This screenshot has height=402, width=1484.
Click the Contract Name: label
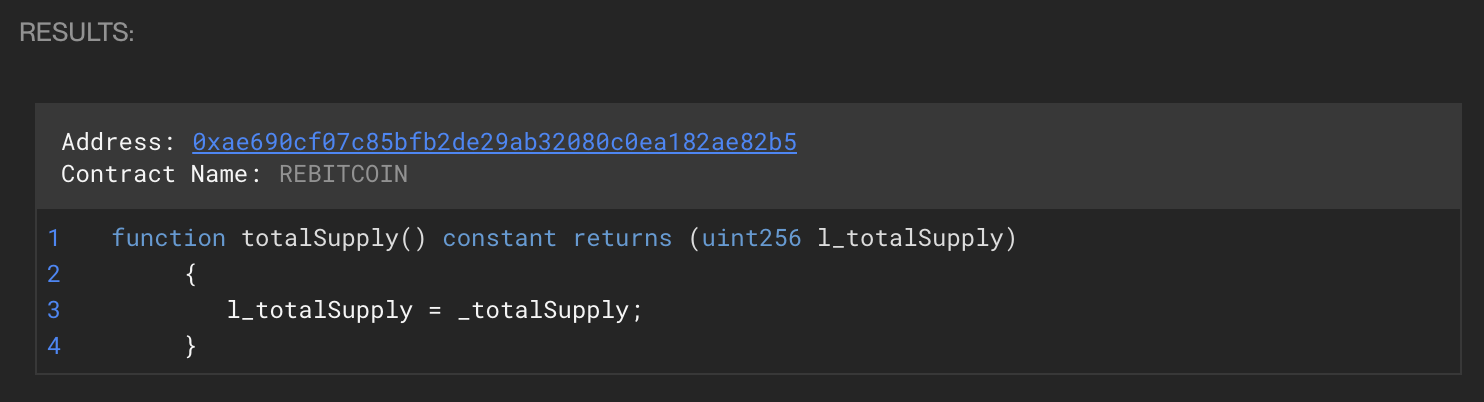[161, 174]
